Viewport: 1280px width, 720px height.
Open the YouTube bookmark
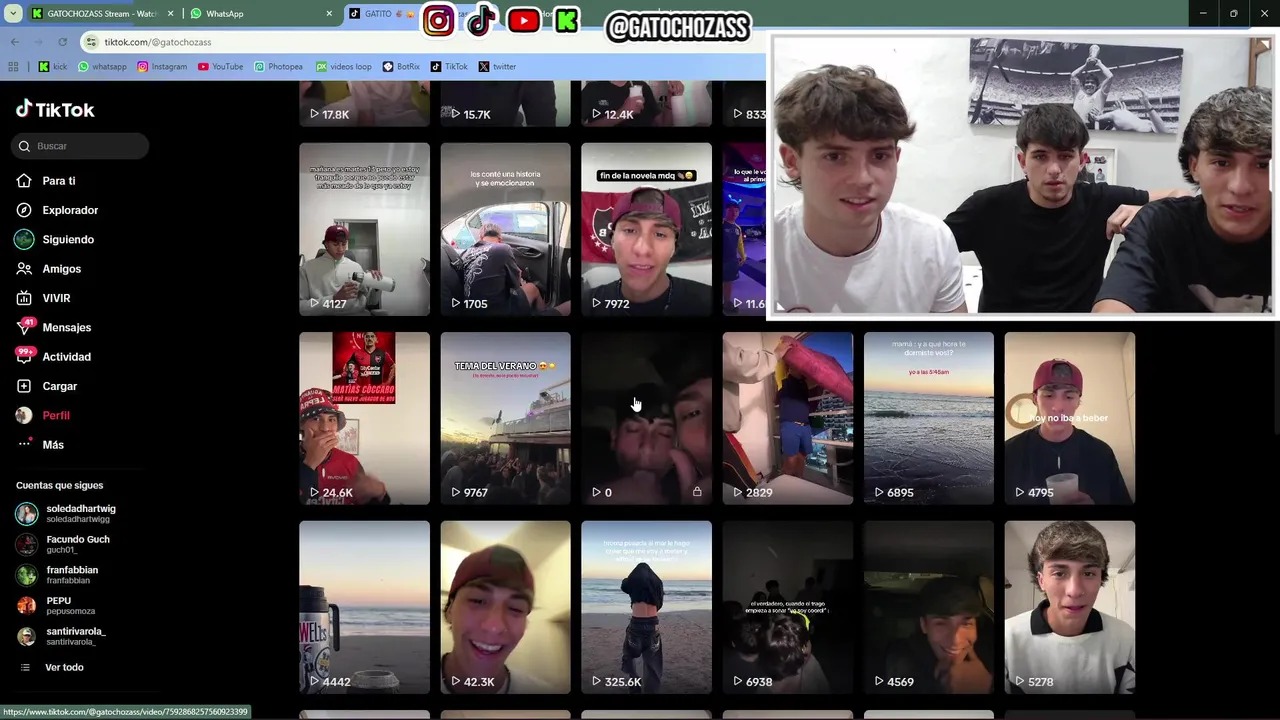[x=220, y=67]
